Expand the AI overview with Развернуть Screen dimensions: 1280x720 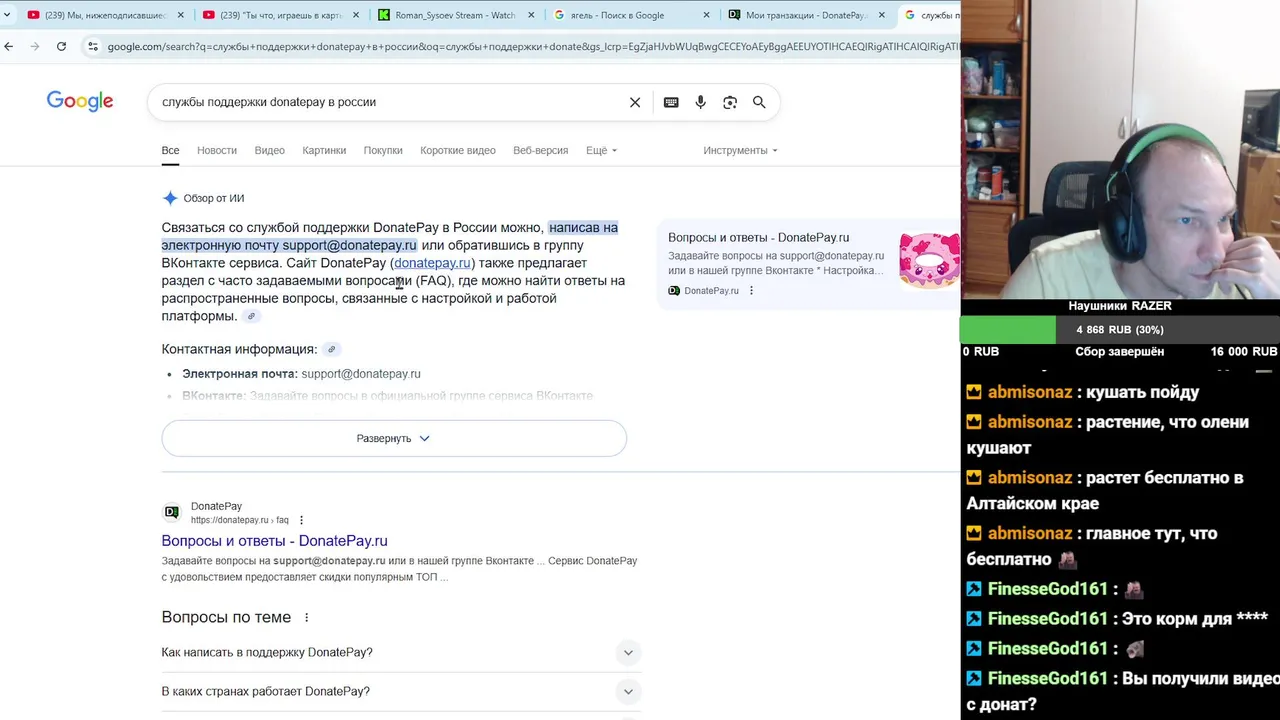[x=394, y=438]
